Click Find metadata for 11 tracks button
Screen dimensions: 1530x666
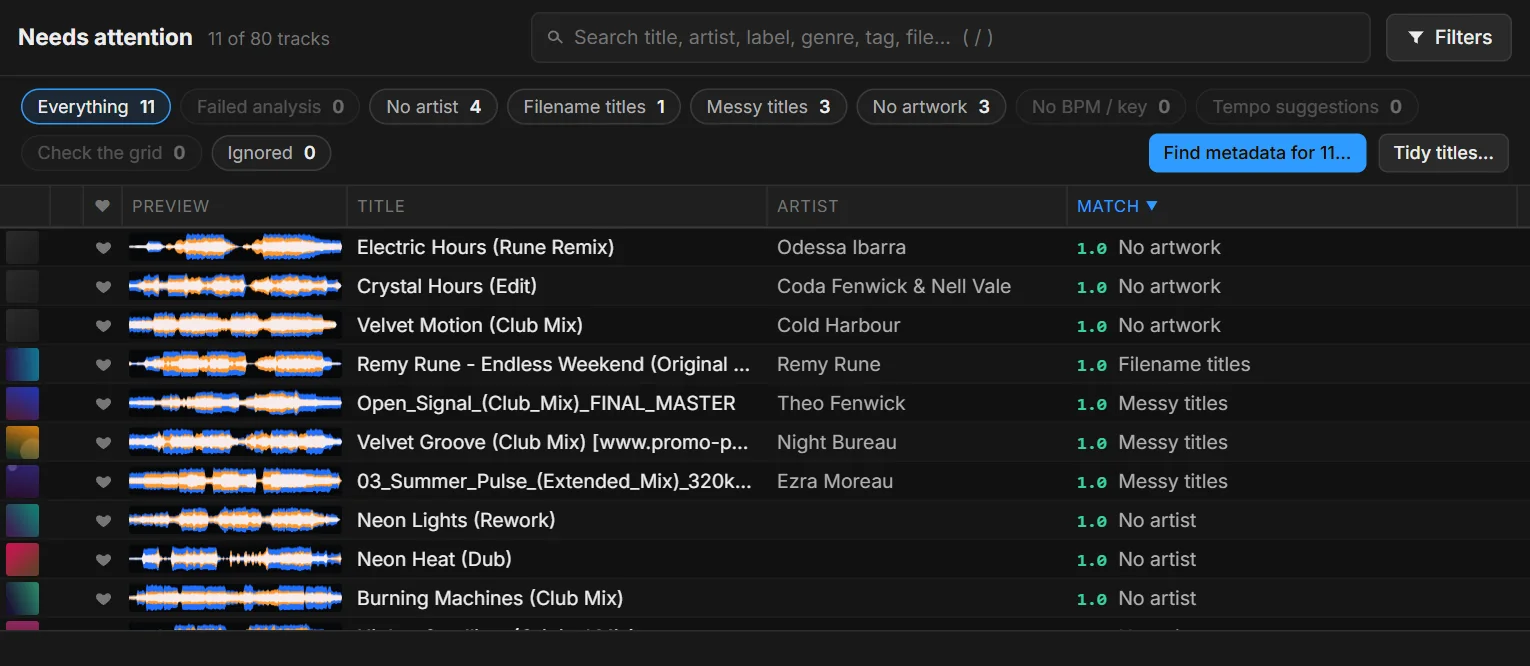tap(1257, 153)
